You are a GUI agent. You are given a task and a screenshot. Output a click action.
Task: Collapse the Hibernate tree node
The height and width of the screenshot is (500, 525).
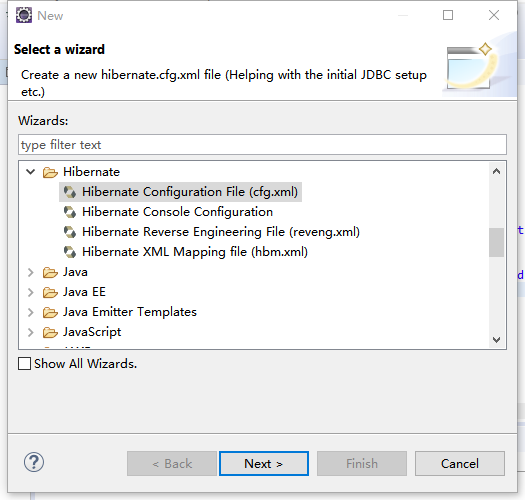[30, 172]
